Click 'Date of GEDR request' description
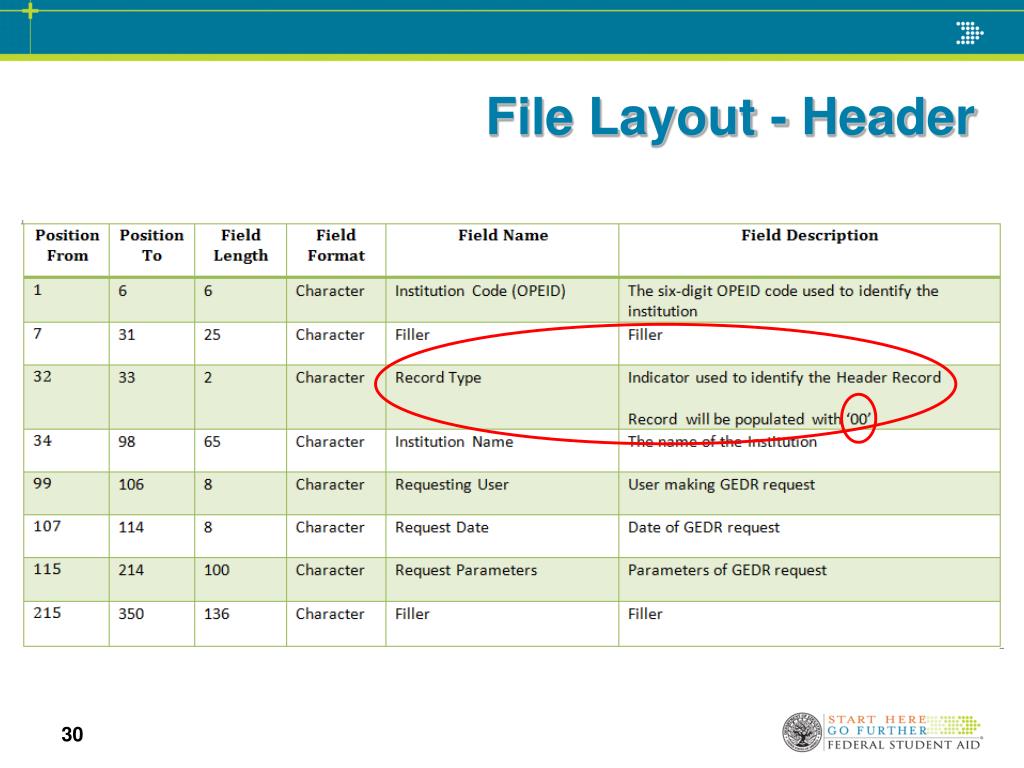The width and height of the screenshot is (1024, 768). [x=703, y=528]
